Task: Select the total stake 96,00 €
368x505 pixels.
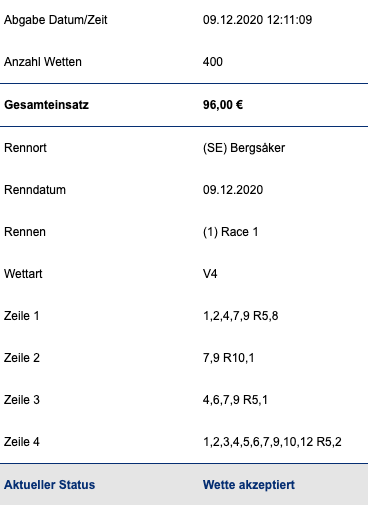Action: coord(223,105)
